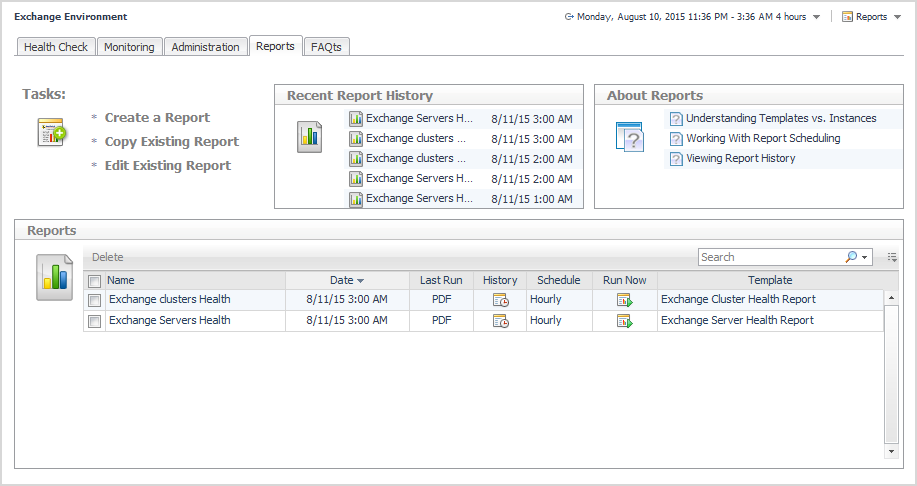Click the Tasks create-report icon
The image size is (917, 486).
[51, 132]
